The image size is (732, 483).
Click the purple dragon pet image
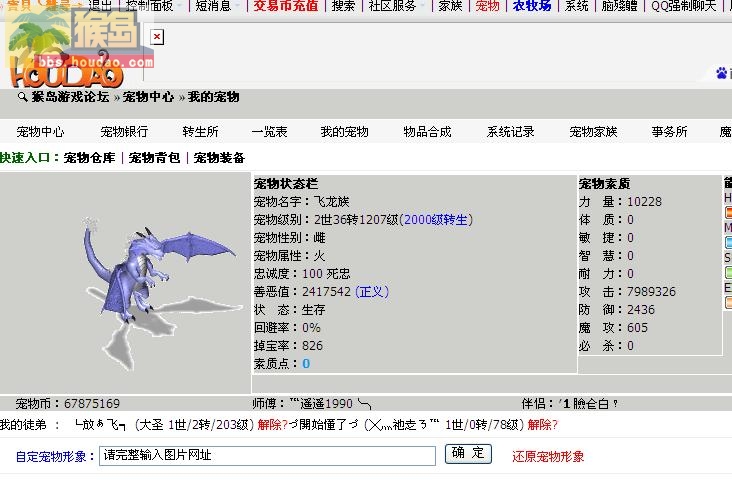point(162,292)
